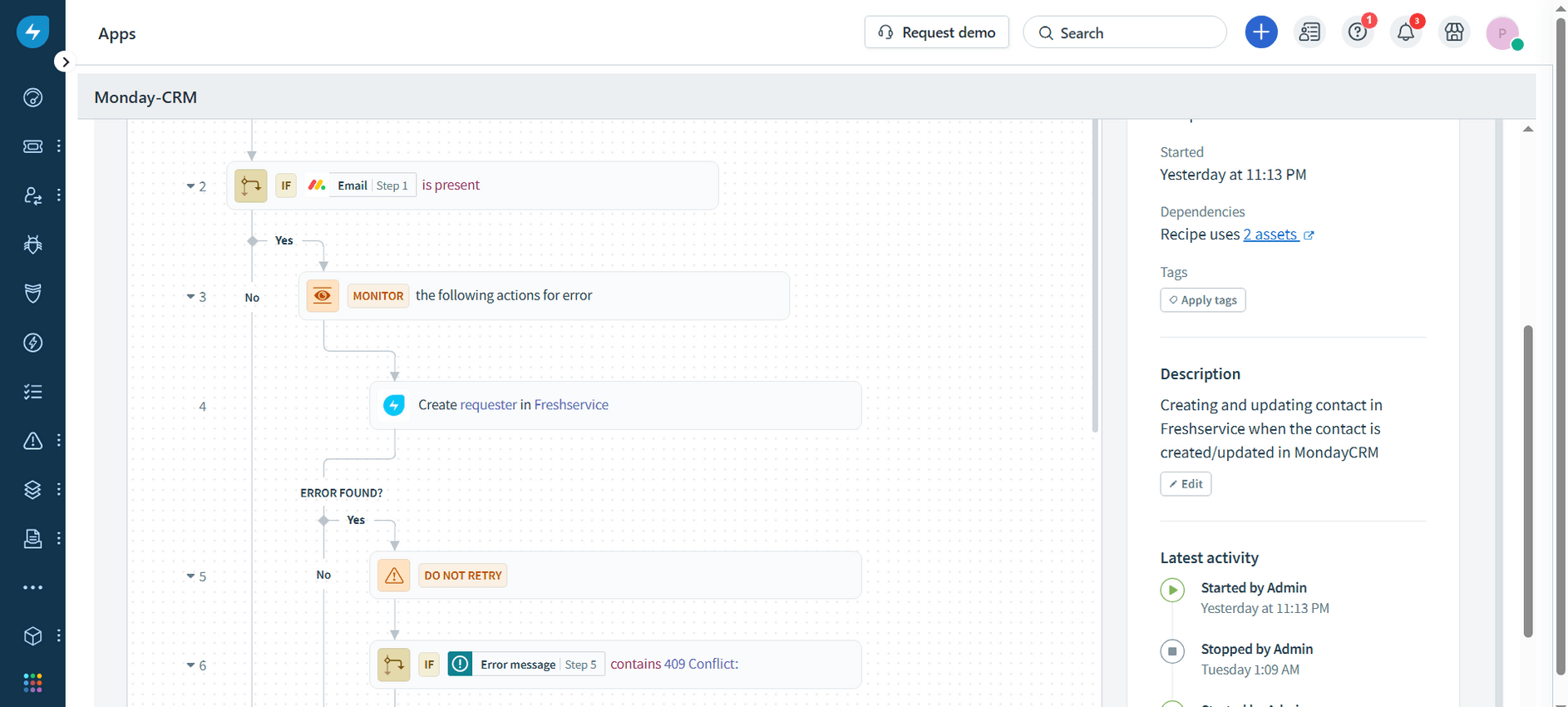Click the recipe canvas vertical scrollbar
The width and height of the screenshot is (1568, 707).
pyautogui.click(x=1095, y=274)
